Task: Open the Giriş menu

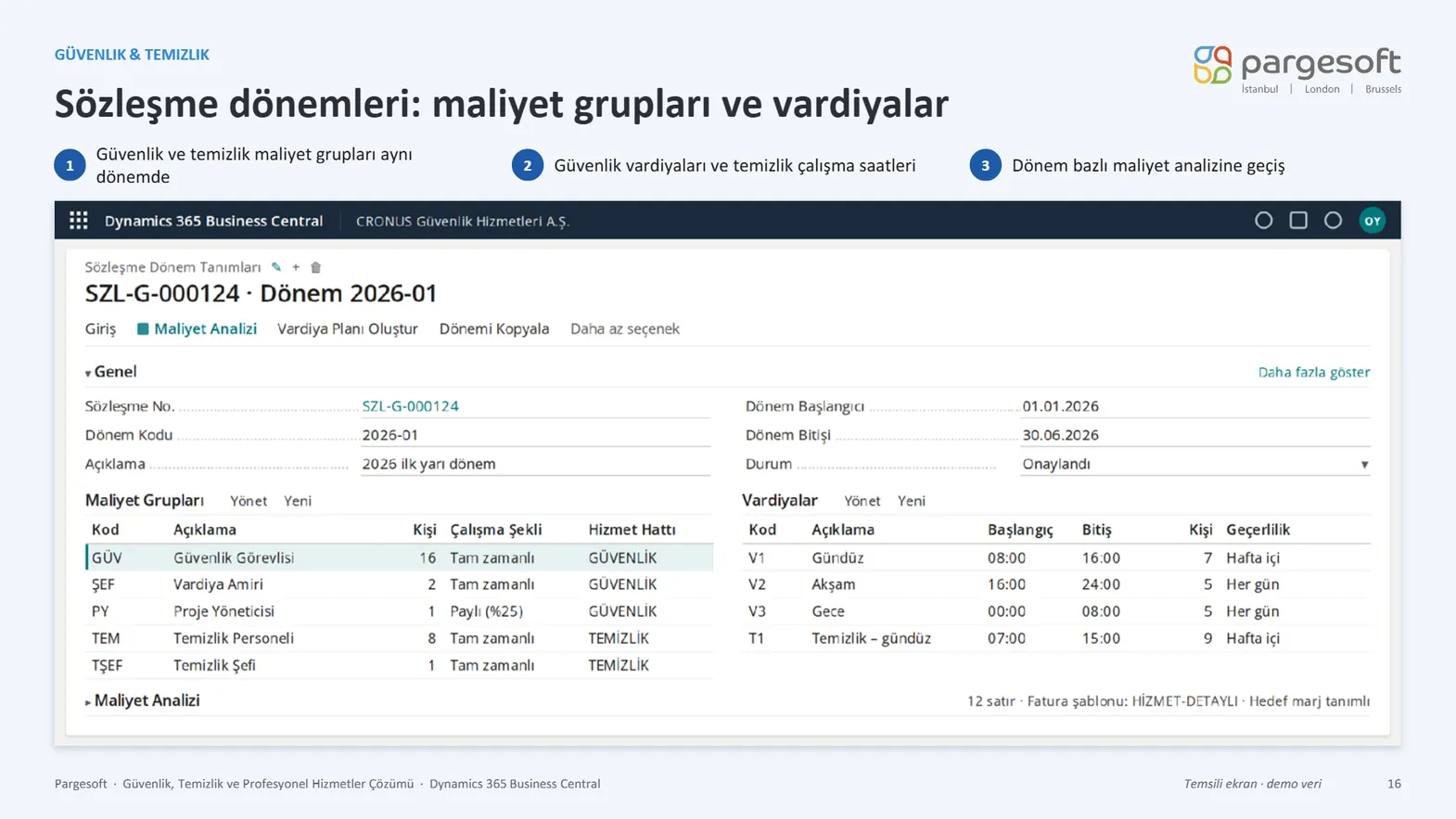Action: pos(100,328)
